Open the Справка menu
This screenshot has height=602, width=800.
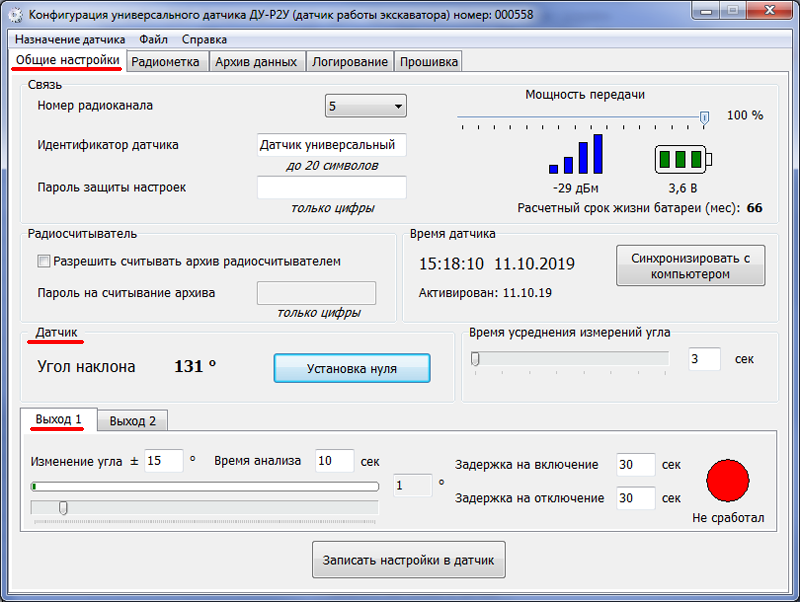tap(204, 39)
